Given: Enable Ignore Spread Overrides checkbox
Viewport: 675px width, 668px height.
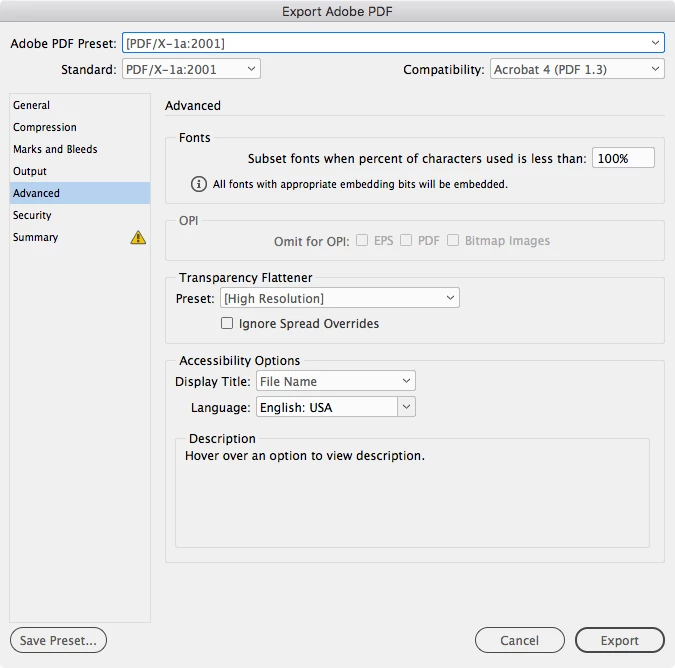Looking at the screenshot, I should (x=227, y=323).
